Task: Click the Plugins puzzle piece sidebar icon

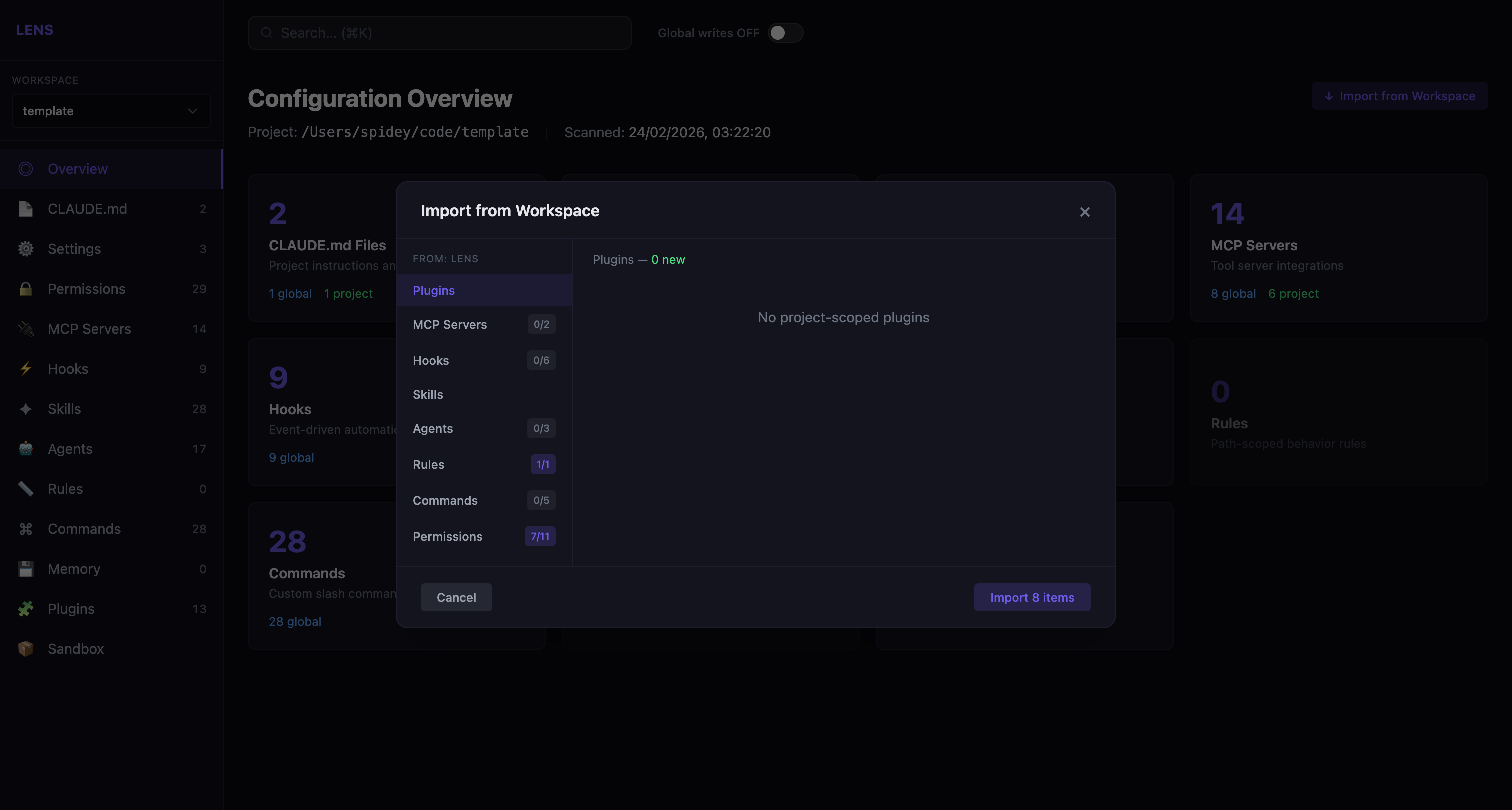Action: tap(26, 609)
